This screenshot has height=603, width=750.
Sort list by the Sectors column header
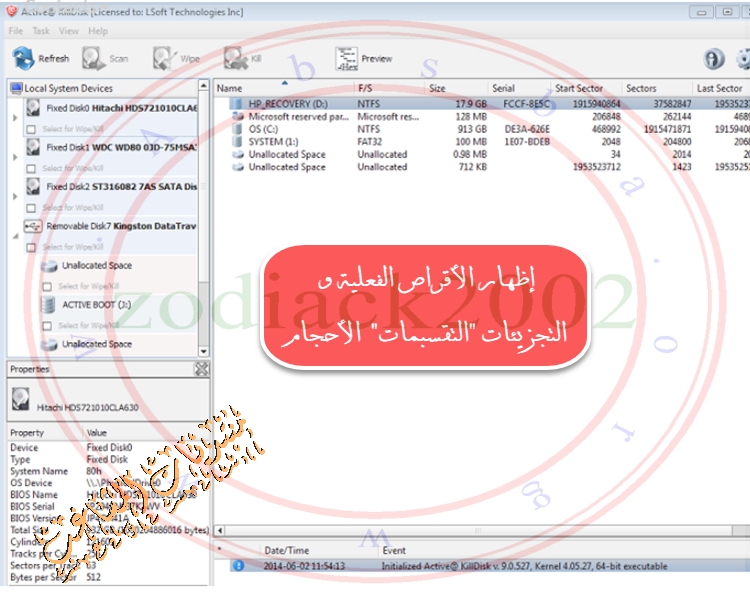(x=657, y=88)
